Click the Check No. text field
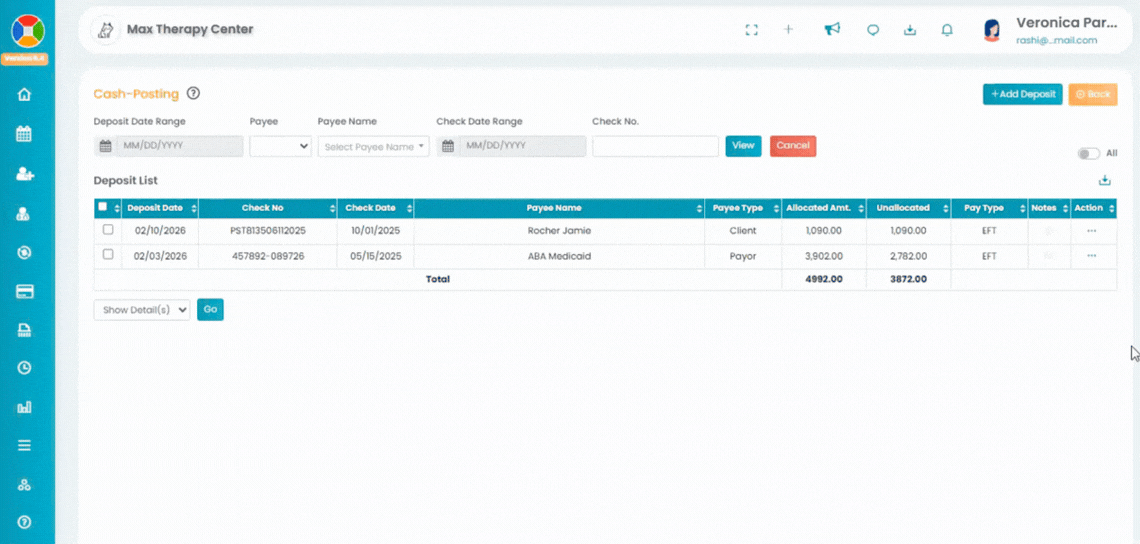The image size is (1140, 544). [655, 146]
